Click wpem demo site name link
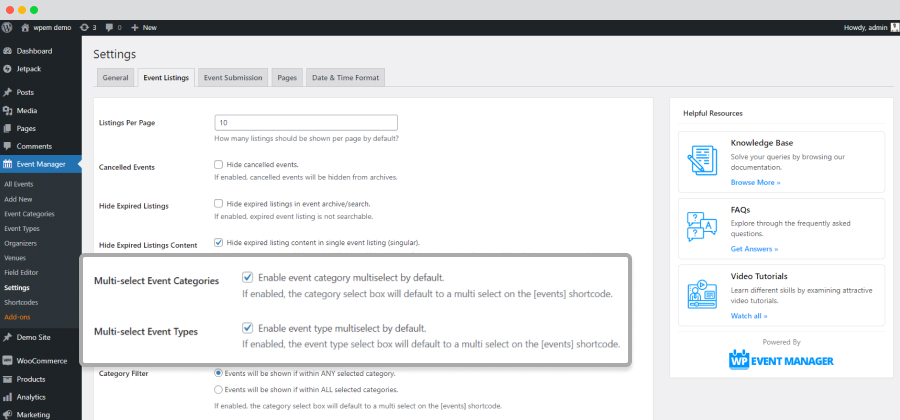 point(51,27)
